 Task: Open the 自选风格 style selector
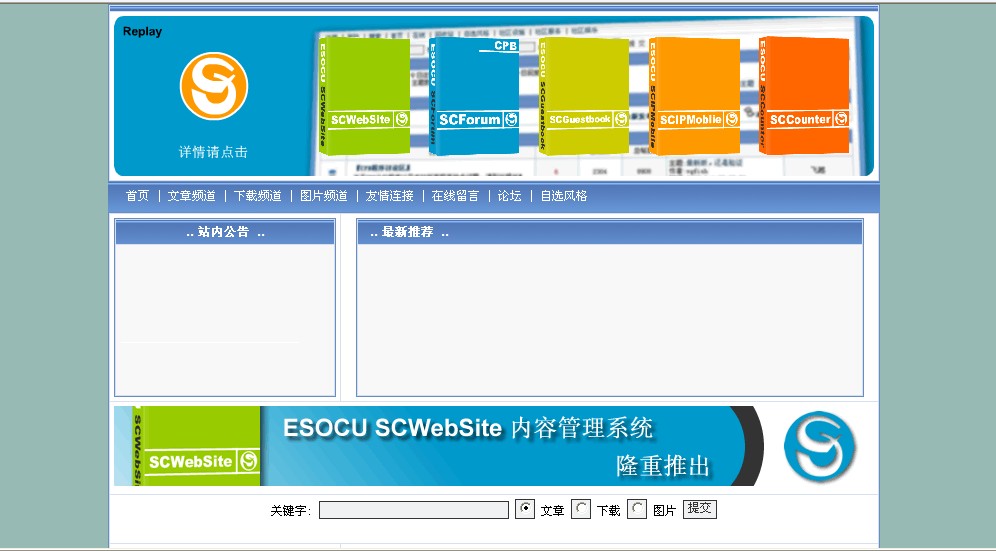point(563,196)
